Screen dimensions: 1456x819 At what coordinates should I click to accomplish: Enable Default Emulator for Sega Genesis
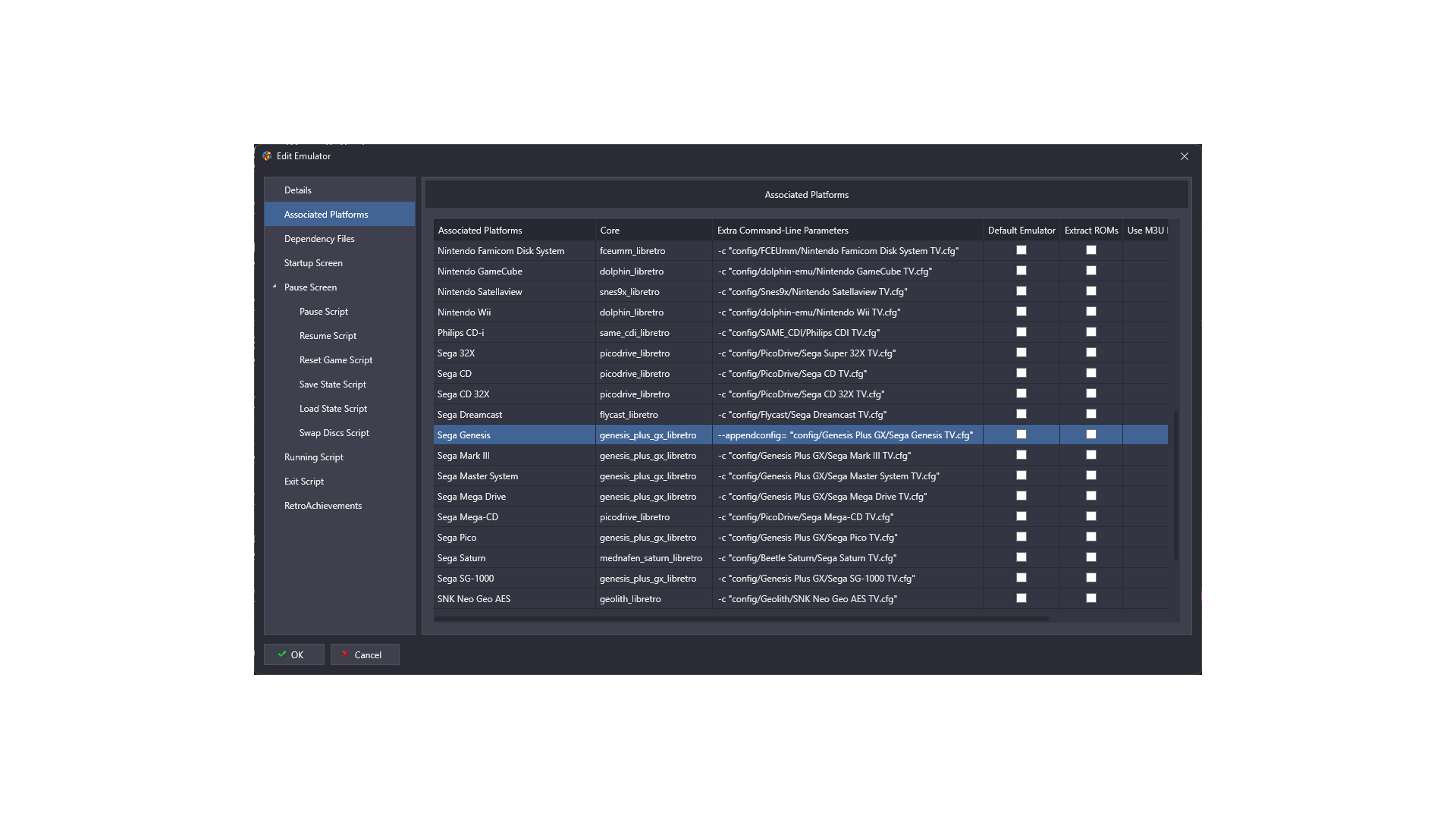coord(1021,435)
